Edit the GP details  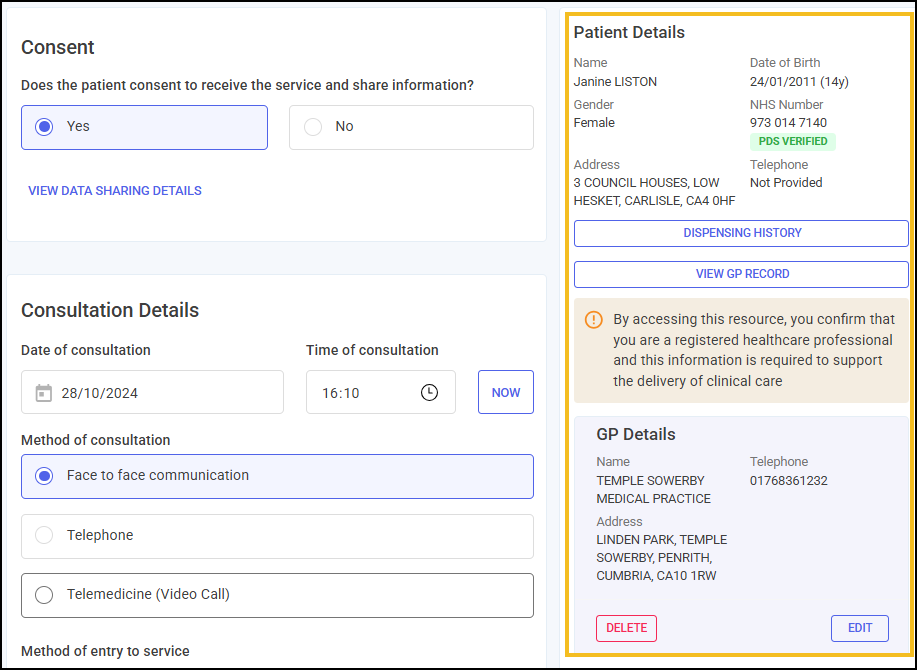tap(860, 628)
